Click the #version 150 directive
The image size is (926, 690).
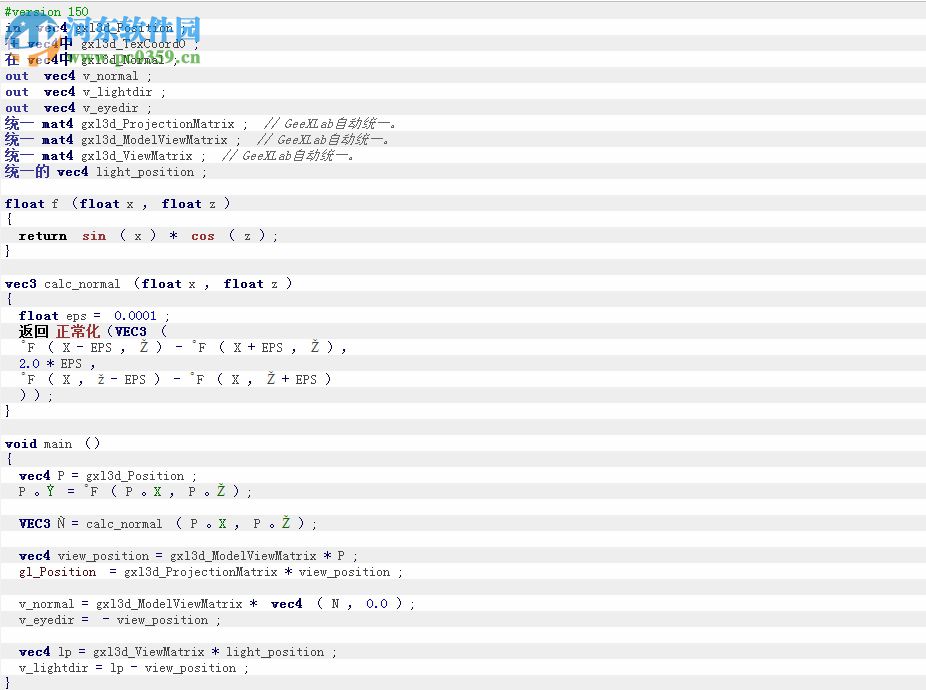[x=44, y=11]
